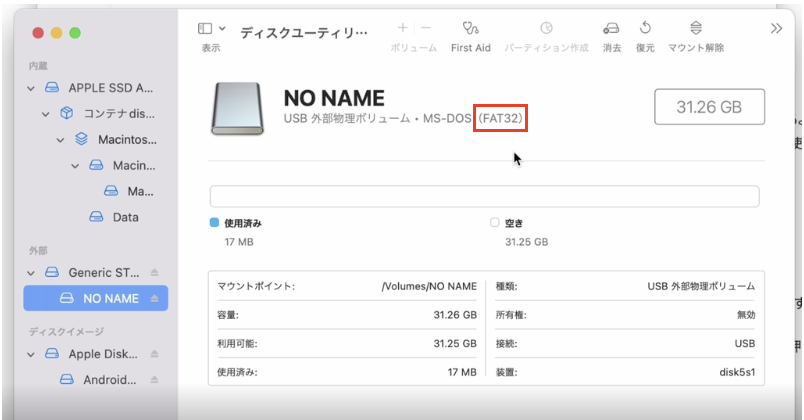Click the Restore (復元) toolbar icon

pyautogui.click(x=645, y=29)
